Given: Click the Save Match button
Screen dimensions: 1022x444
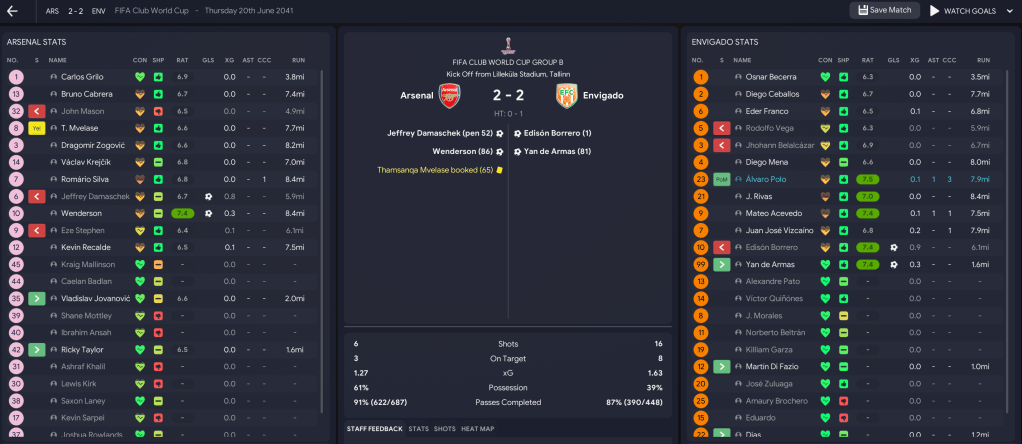Looking at the screenshot, I should [885, 10].
